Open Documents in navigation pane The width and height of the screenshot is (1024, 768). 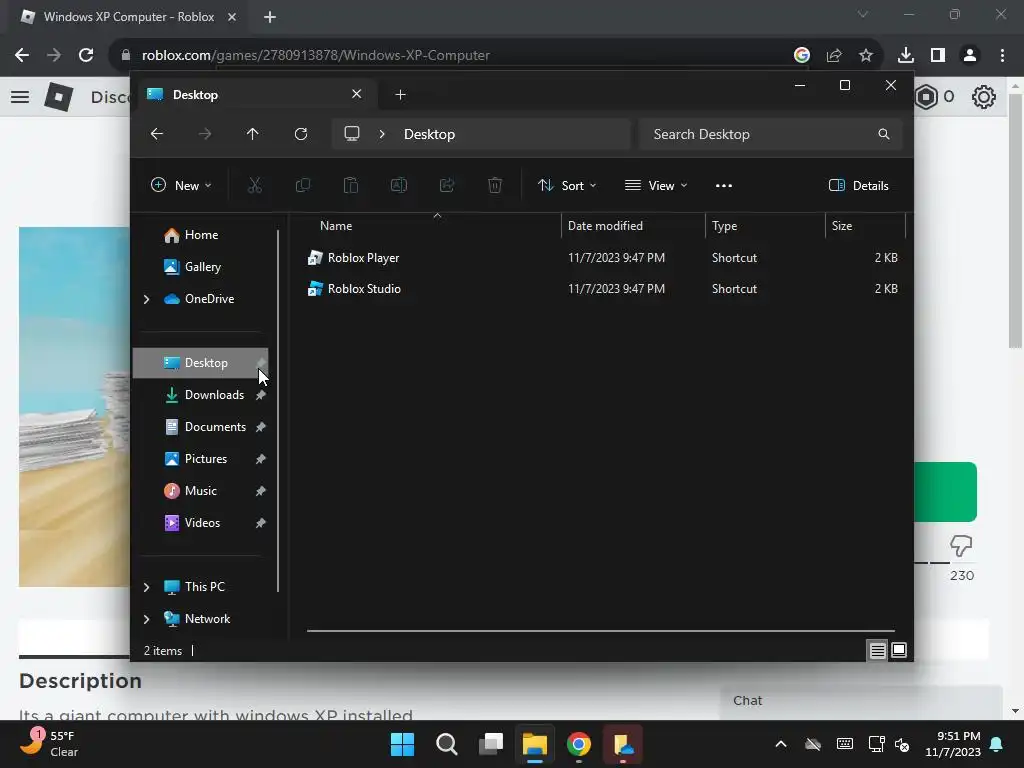(x=215, y=427)
